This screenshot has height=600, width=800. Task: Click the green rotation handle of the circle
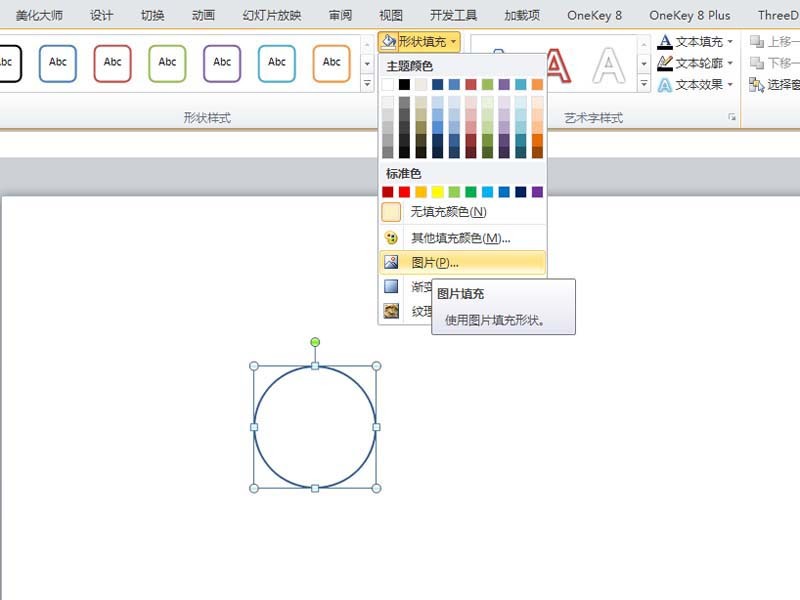315,342
